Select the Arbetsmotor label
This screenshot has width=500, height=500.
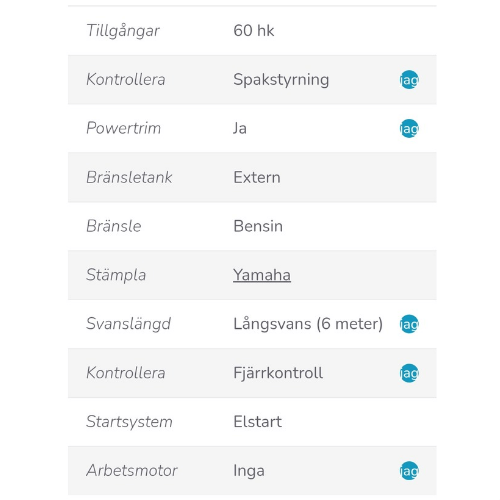click(x=132, y=471)
